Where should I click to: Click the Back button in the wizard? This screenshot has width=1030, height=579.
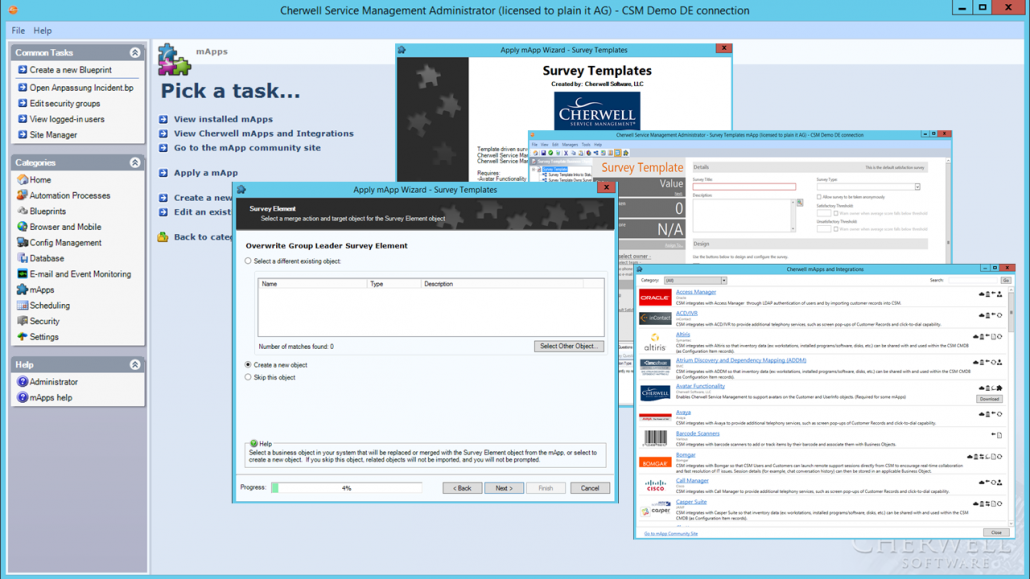pyautogui.click(x=462, y=488)
